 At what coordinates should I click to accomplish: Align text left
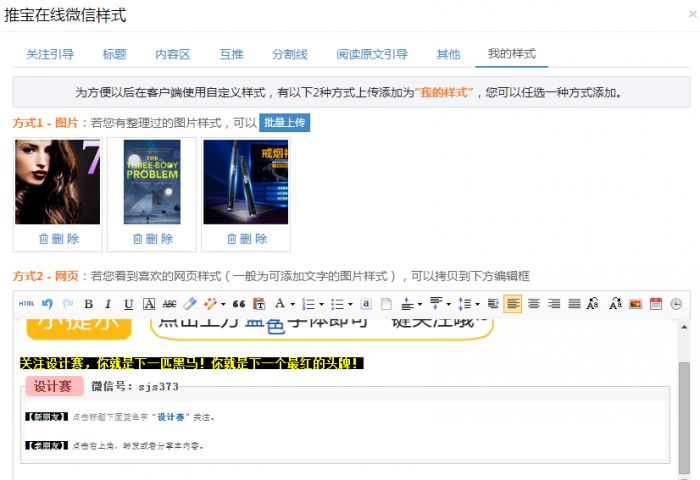(x=512, y=304)
